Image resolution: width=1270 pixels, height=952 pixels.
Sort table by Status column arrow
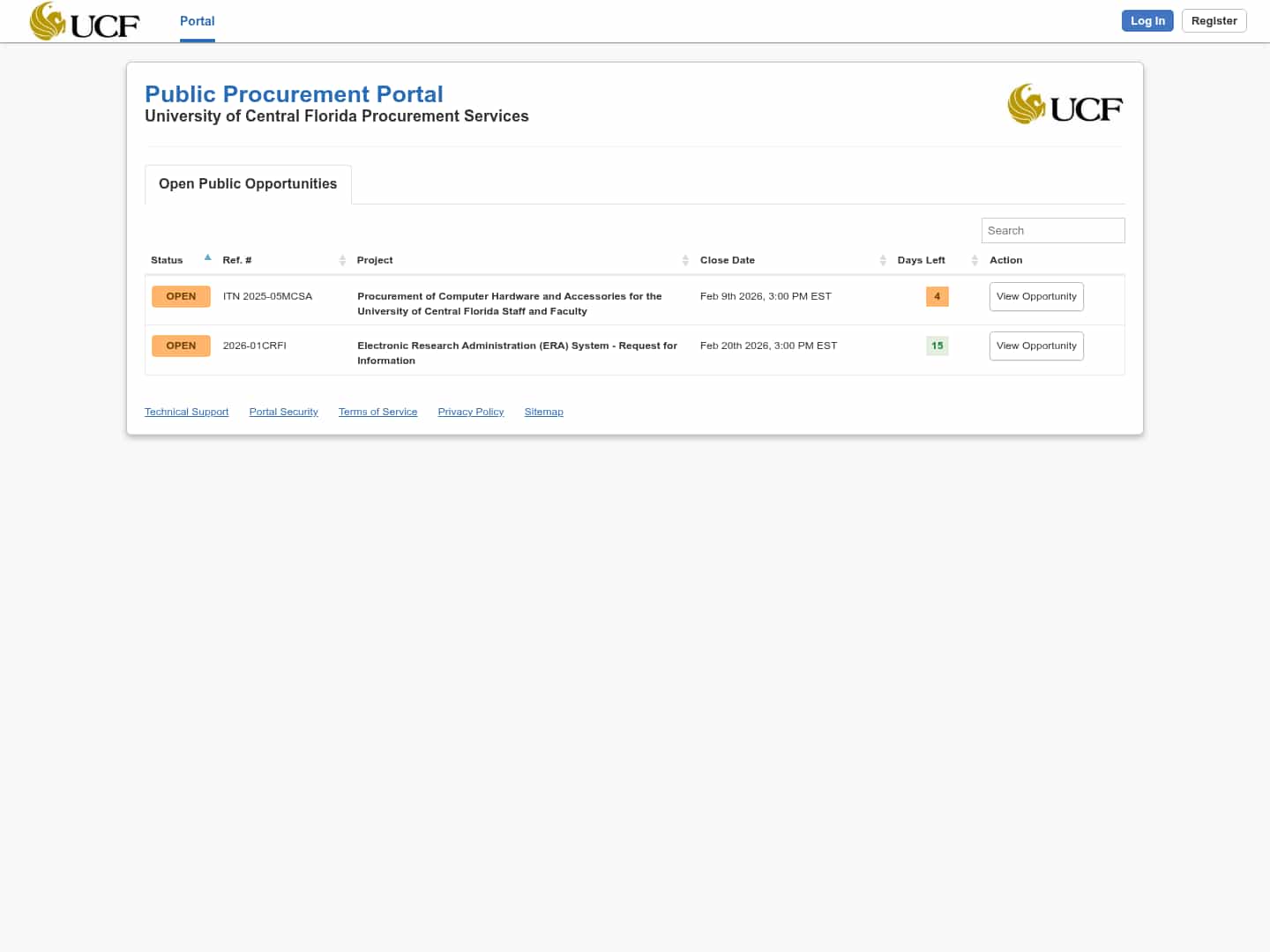pos(207,258)
